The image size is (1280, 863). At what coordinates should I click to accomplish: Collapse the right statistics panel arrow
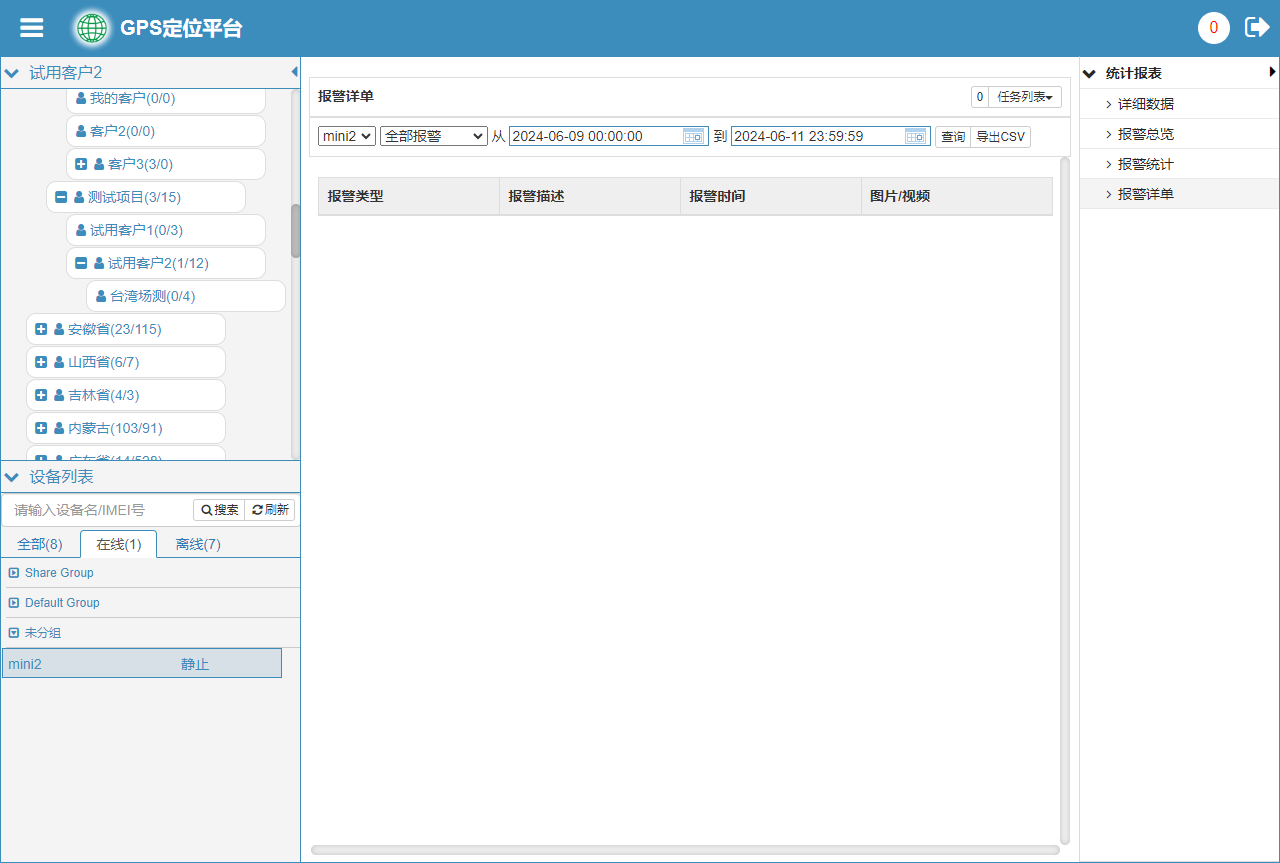click(1272, 72)
